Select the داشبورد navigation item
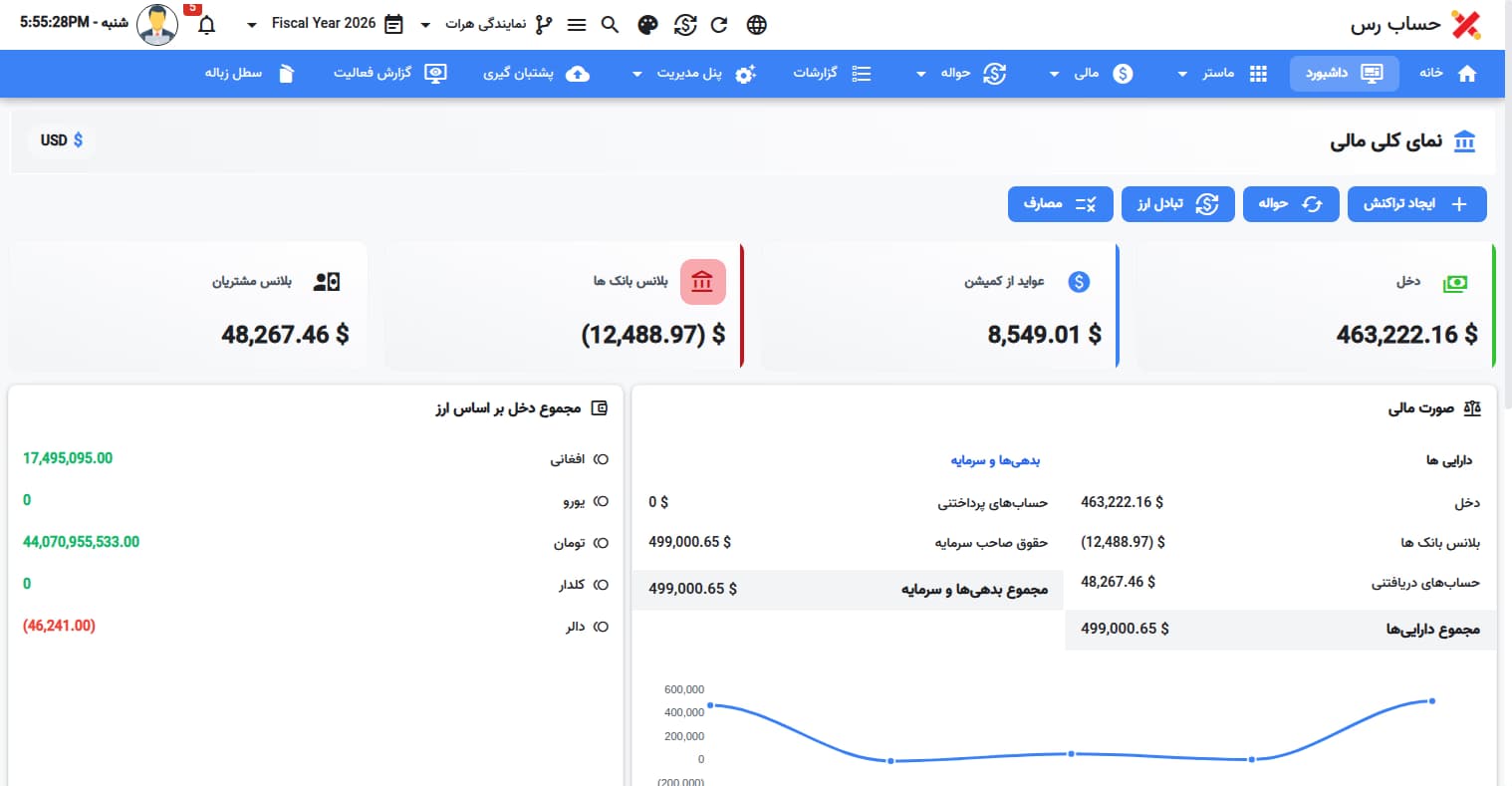This screenshot has width=1512, height=786. tap(1344, 74)
